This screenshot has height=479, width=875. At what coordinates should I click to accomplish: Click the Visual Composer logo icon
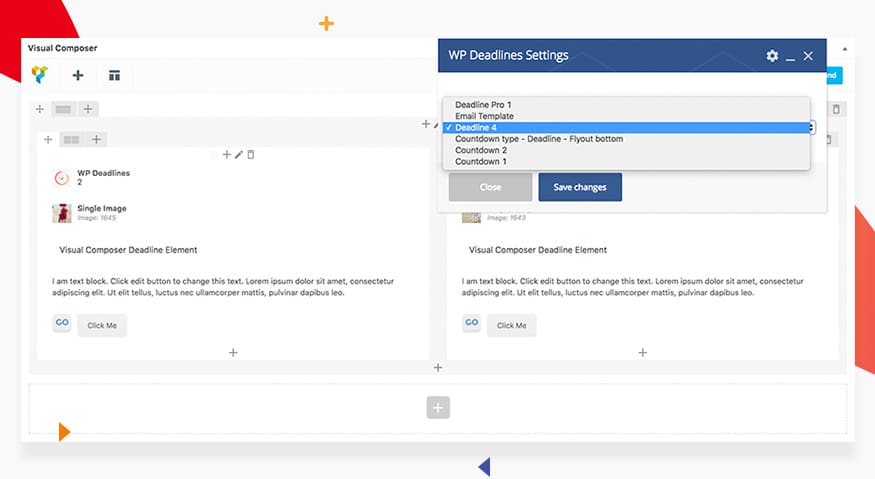pos(40,74)
